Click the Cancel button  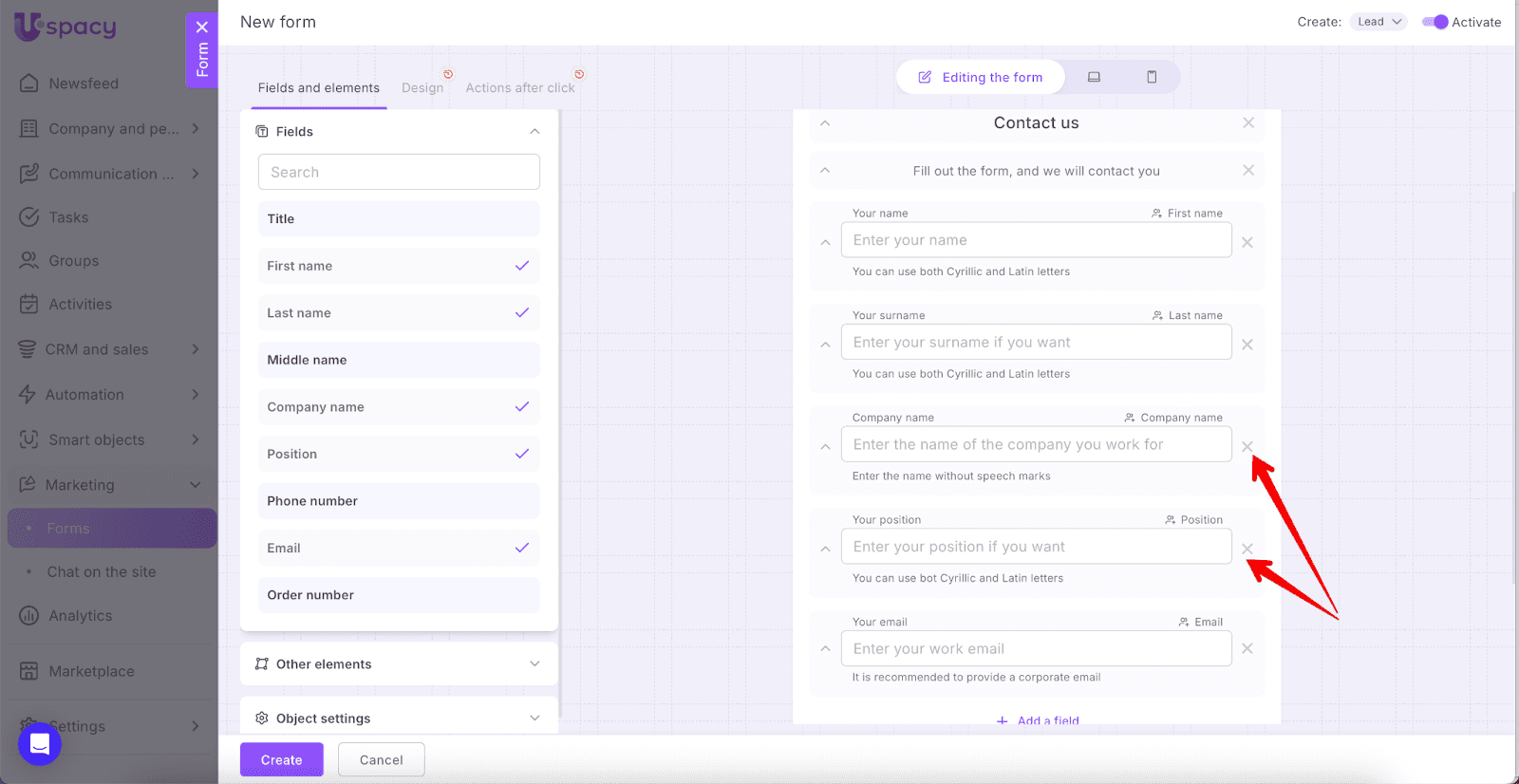click(381, 759)
